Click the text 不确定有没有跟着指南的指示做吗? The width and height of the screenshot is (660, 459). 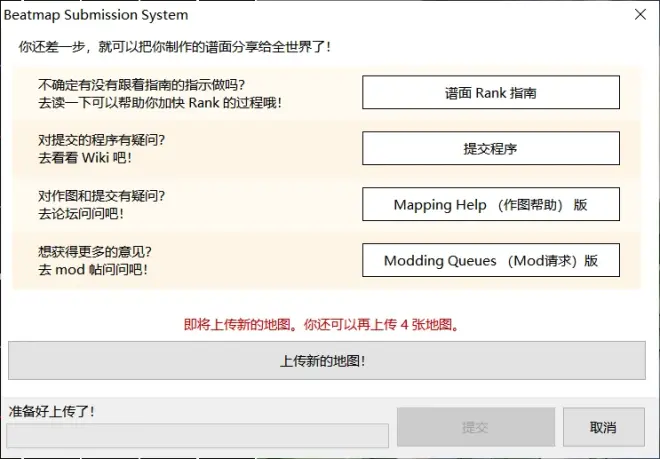141,85
